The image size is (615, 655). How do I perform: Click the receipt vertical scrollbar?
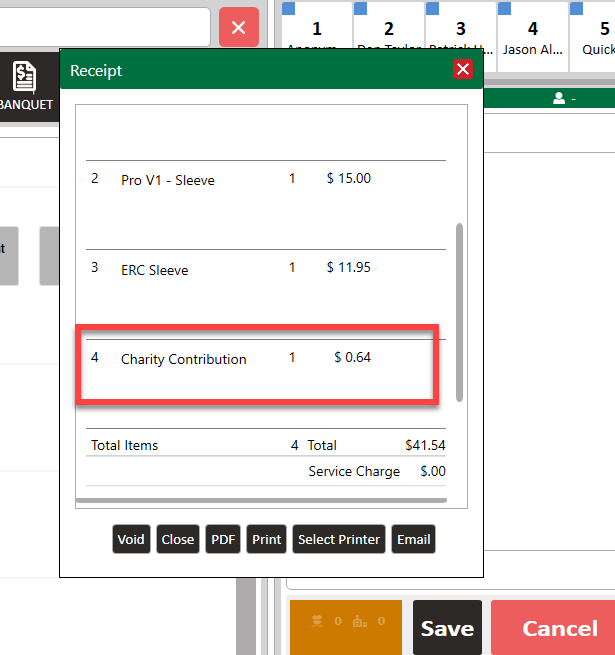pos(459,311)
